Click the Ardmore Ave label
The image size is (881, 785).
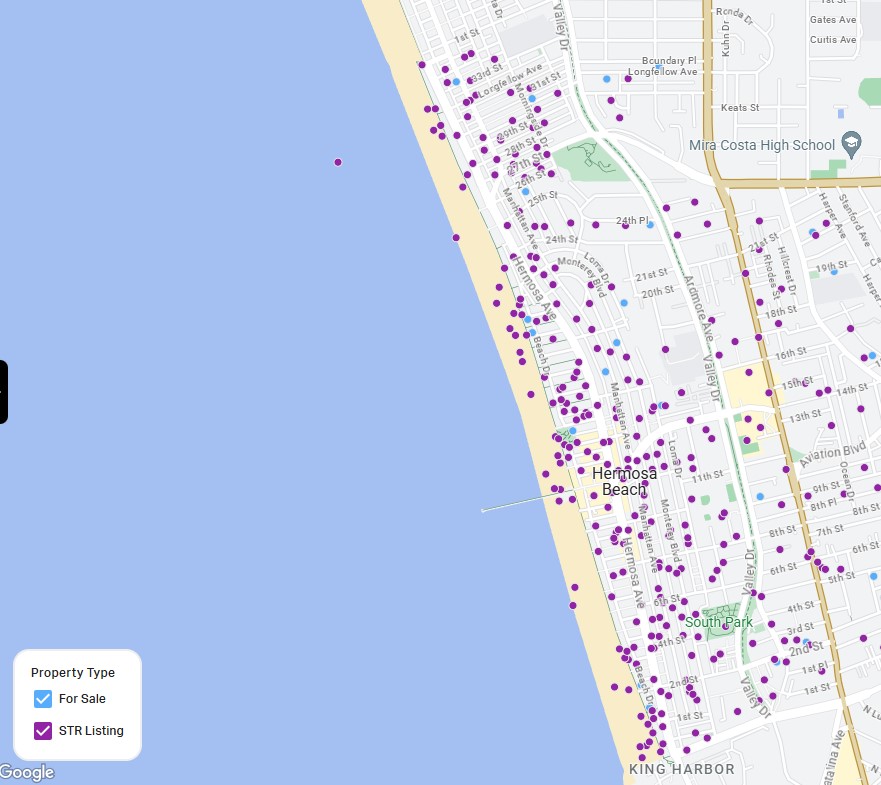(698, 308)
